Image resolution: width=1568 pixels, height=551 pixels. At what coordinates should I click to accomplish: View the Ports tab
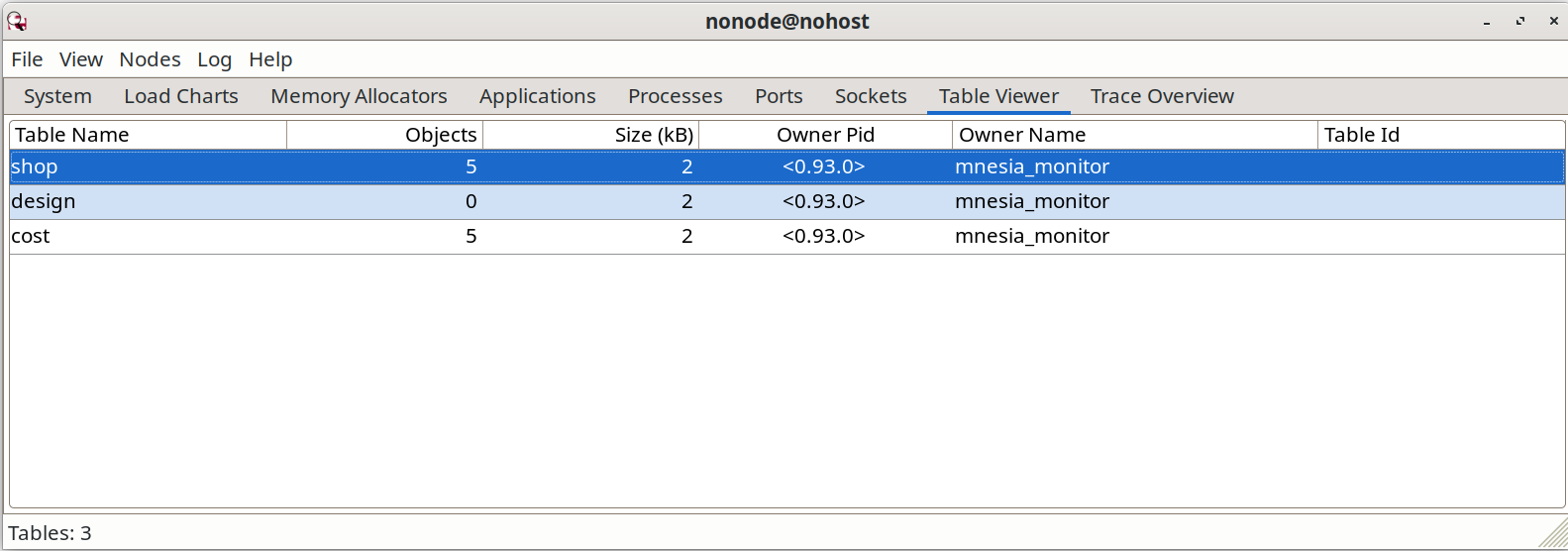[779, 96]
